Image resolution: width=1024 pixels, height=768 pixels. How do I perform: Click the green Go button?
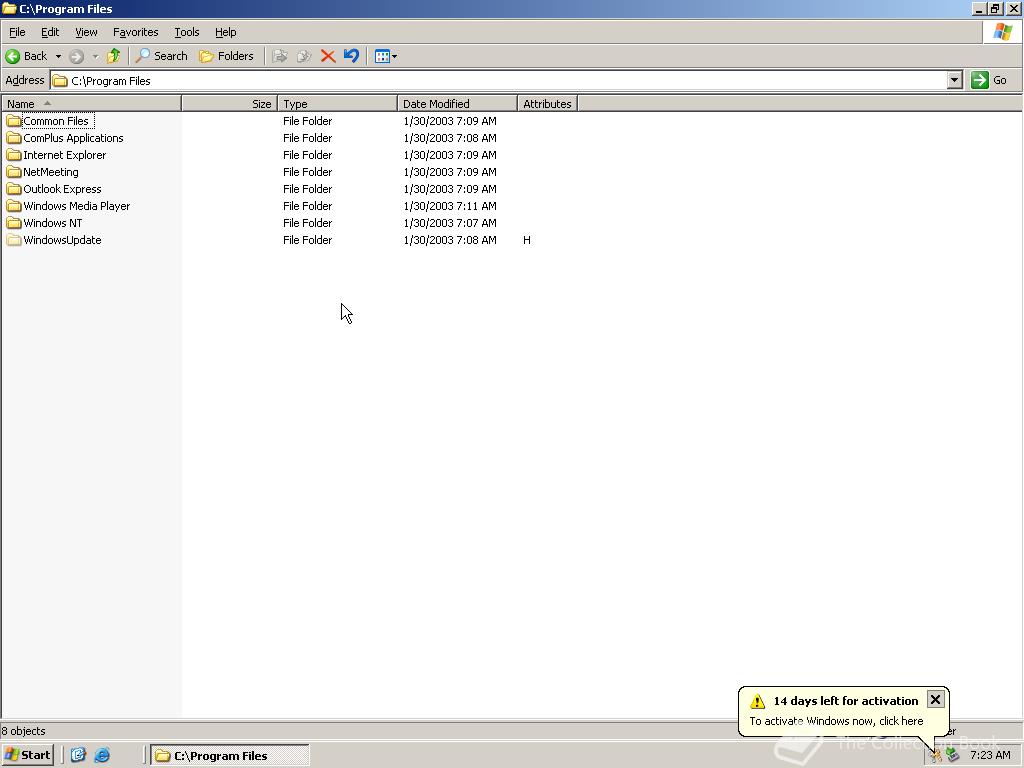tap(989, 80)
